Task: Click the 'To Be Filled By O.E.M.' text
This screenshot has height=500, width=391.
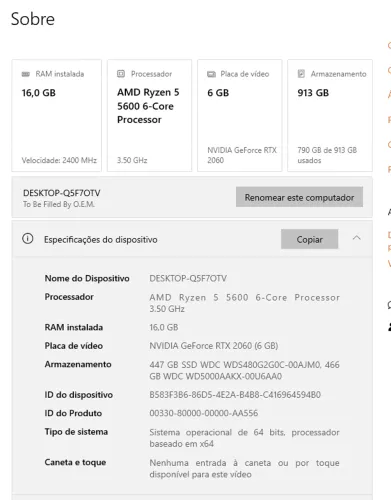Action: [x=59, y=204]
